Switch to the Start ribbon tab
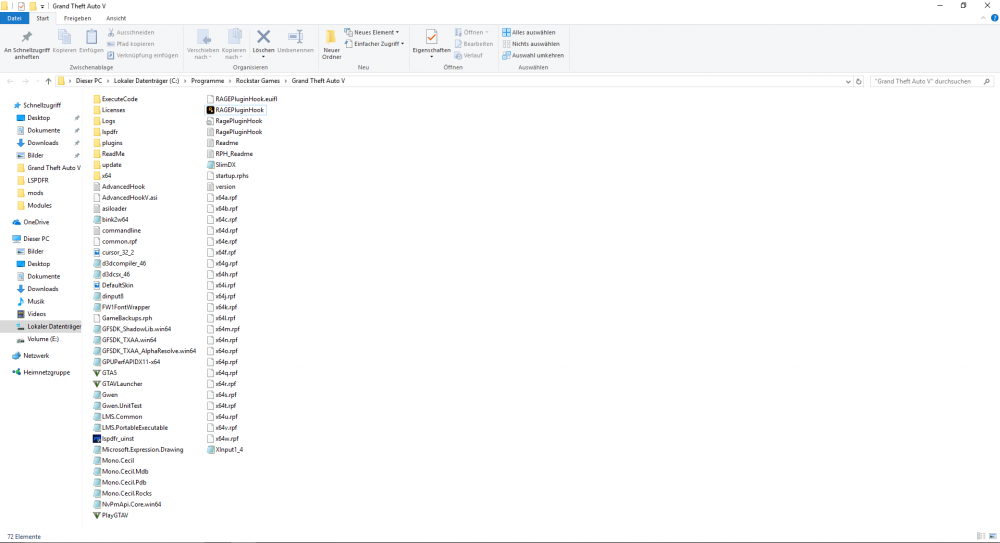 [42, 19]
